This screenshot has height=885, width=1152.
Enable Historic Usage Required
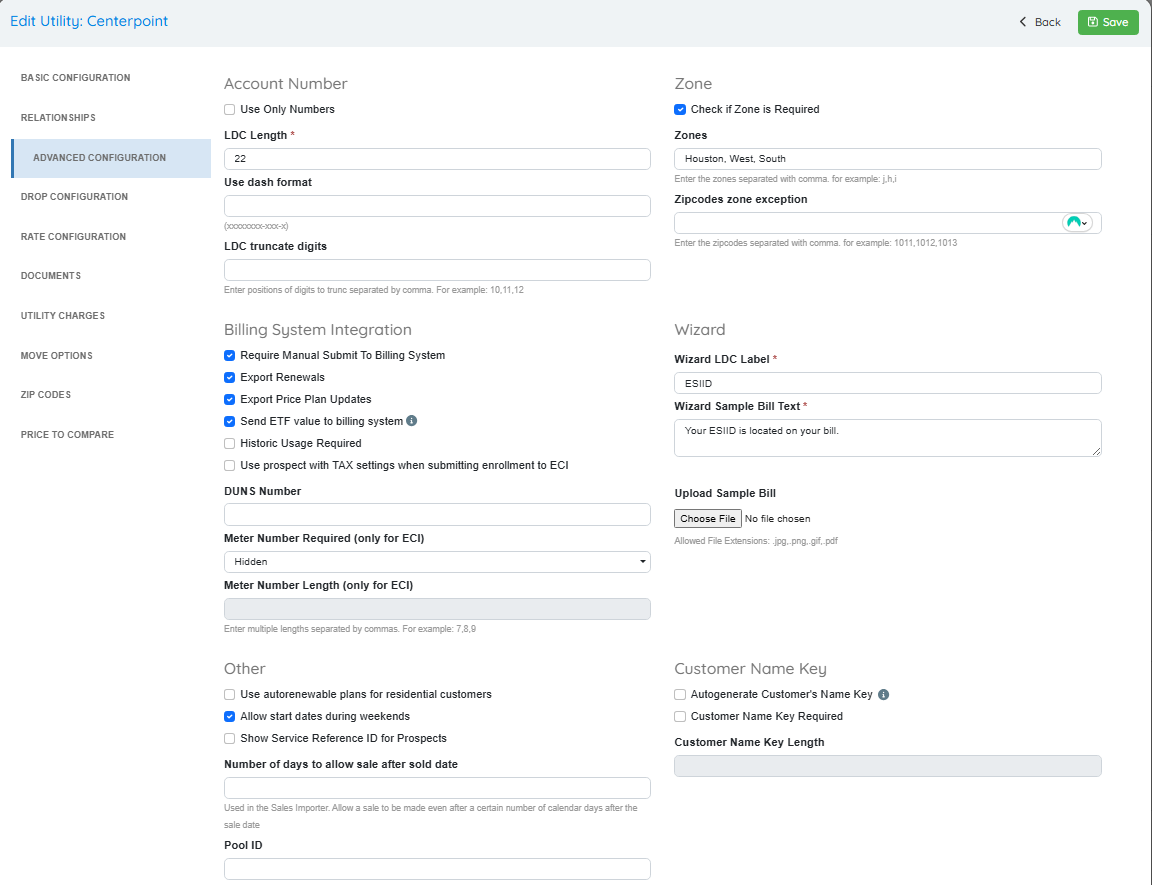(x=230, y=444)
